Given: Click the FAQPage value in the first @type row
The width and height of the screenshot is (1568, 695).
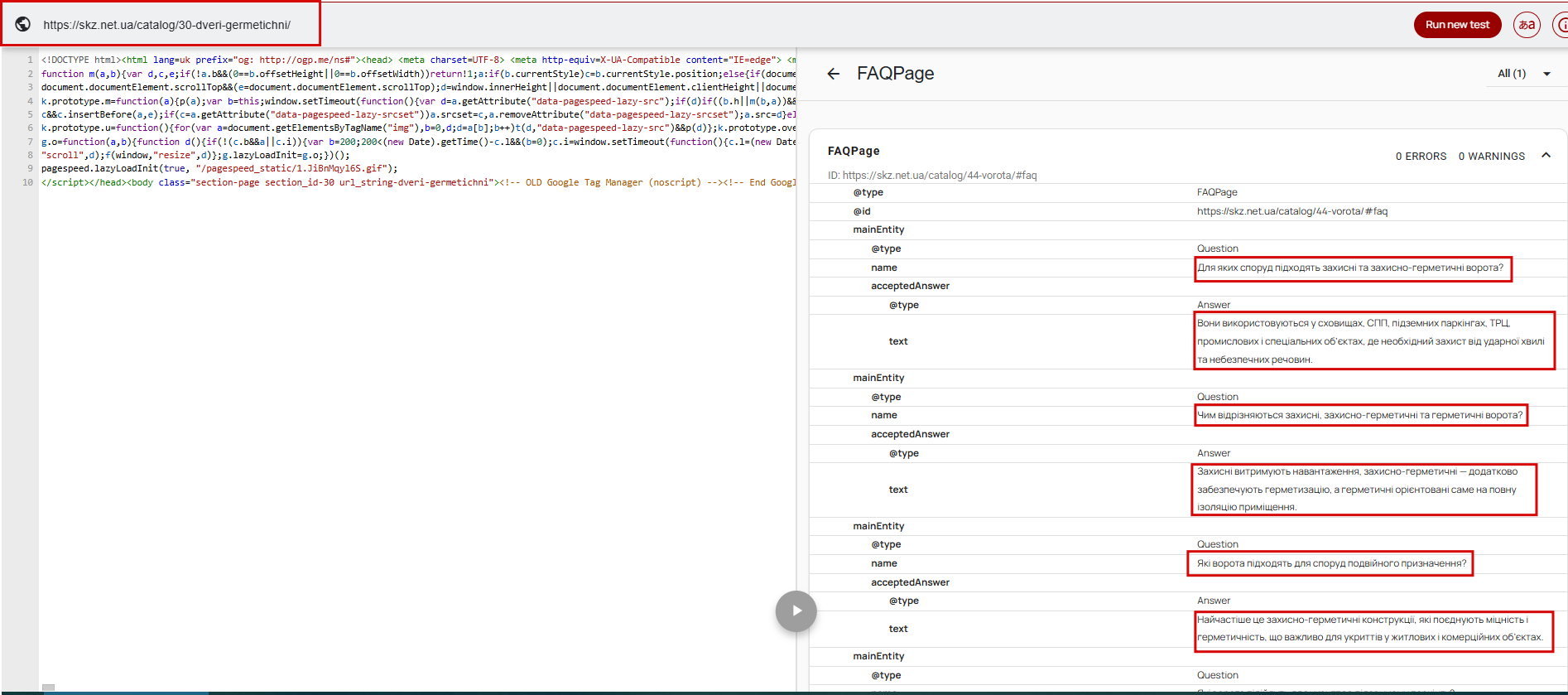Looking at the screenshot, I should coord(1217,192).
